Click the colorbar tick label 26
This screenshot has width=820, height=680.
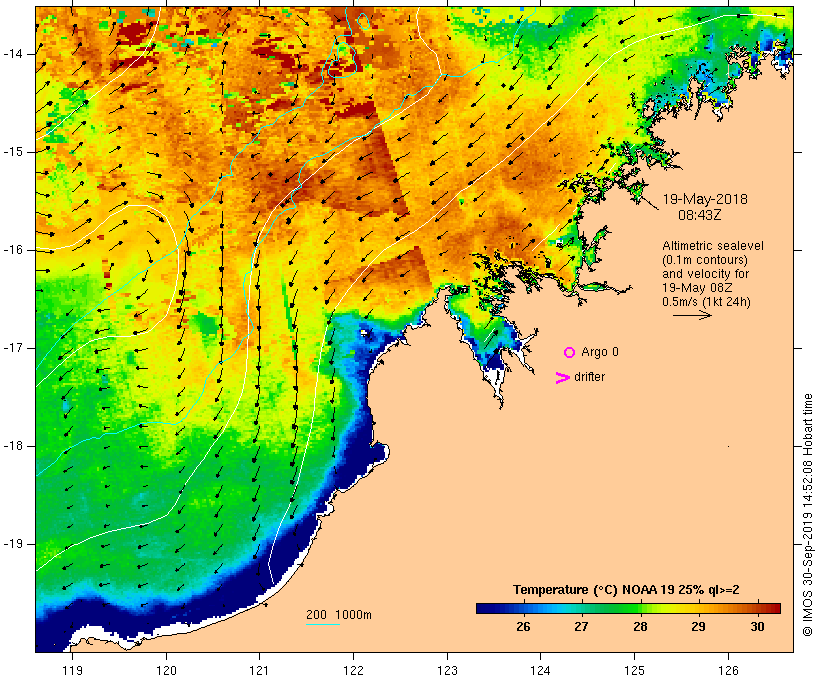(x=523, y=627)
